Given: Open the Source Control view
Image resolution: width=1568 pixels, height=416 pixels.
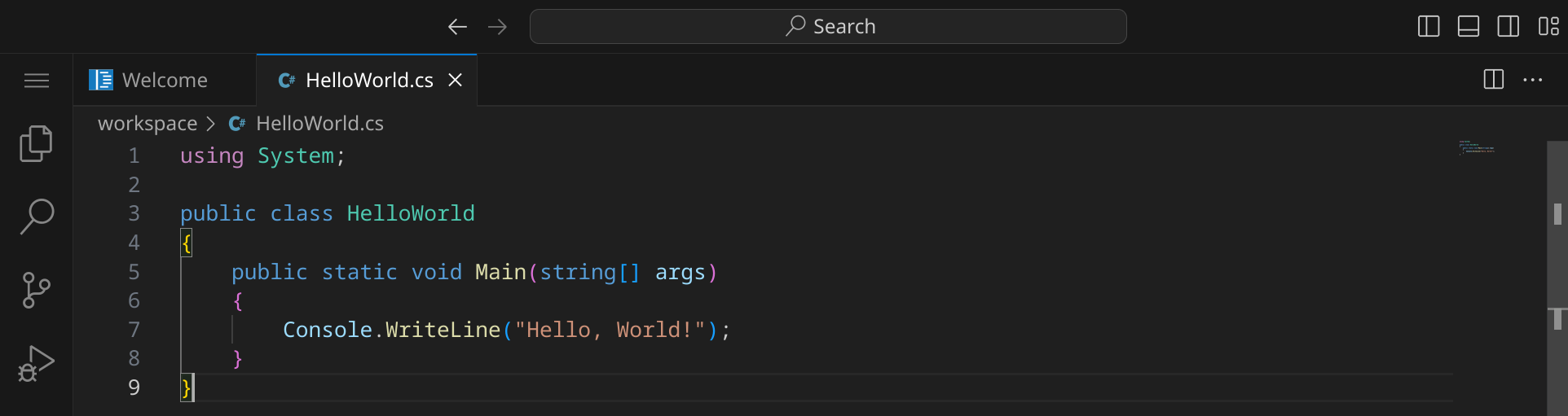Looking at the screenshot, I should coord(36,290).
